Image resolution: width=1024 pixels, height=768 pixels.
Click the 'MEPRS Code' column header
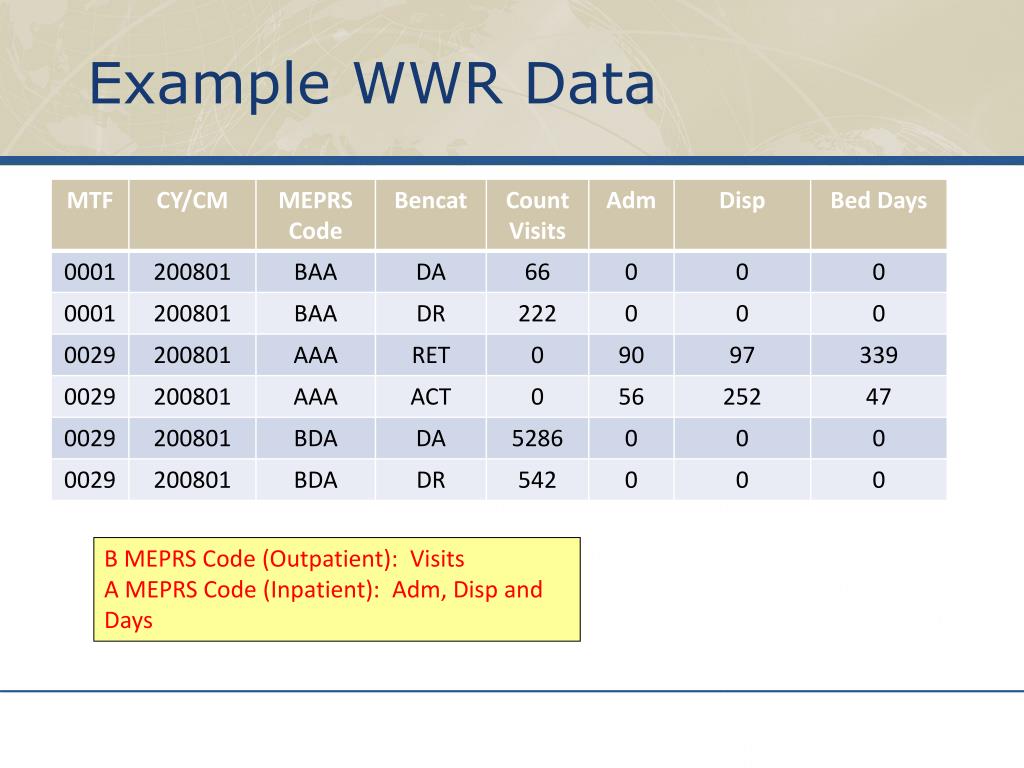click(315, 216)
